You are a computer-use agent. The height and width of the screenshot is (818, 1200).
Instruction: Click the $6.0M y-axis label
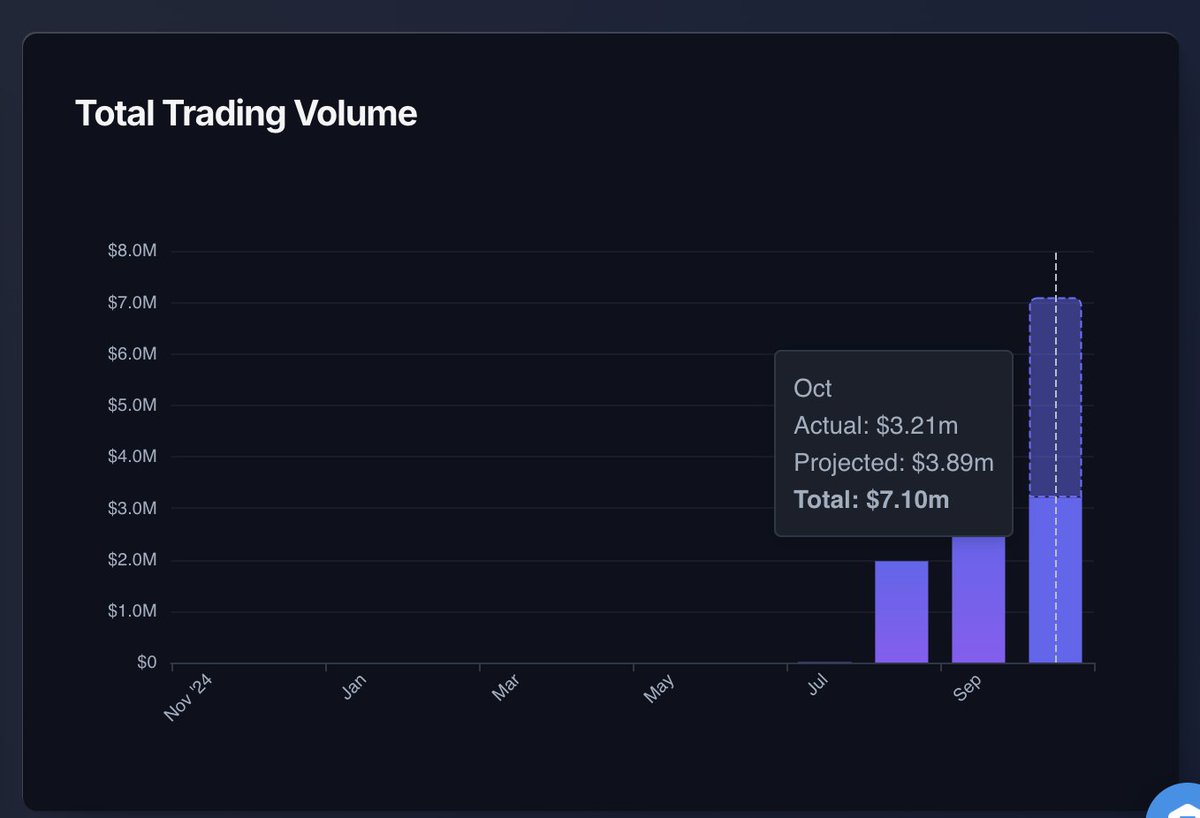coord(132,354)
